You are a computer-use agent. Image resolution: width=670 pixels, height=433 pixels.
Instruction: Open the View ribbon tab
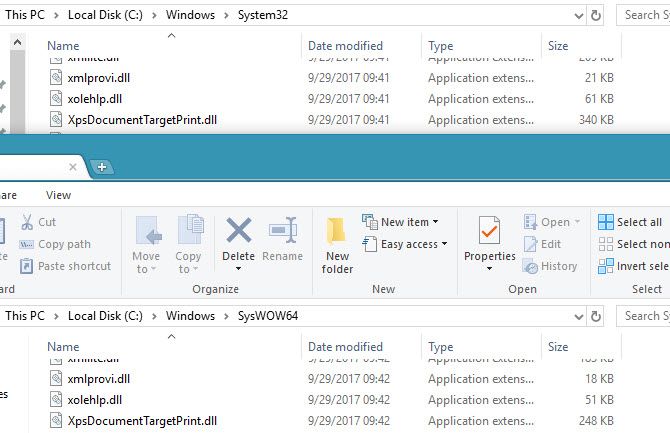(58, 195)
